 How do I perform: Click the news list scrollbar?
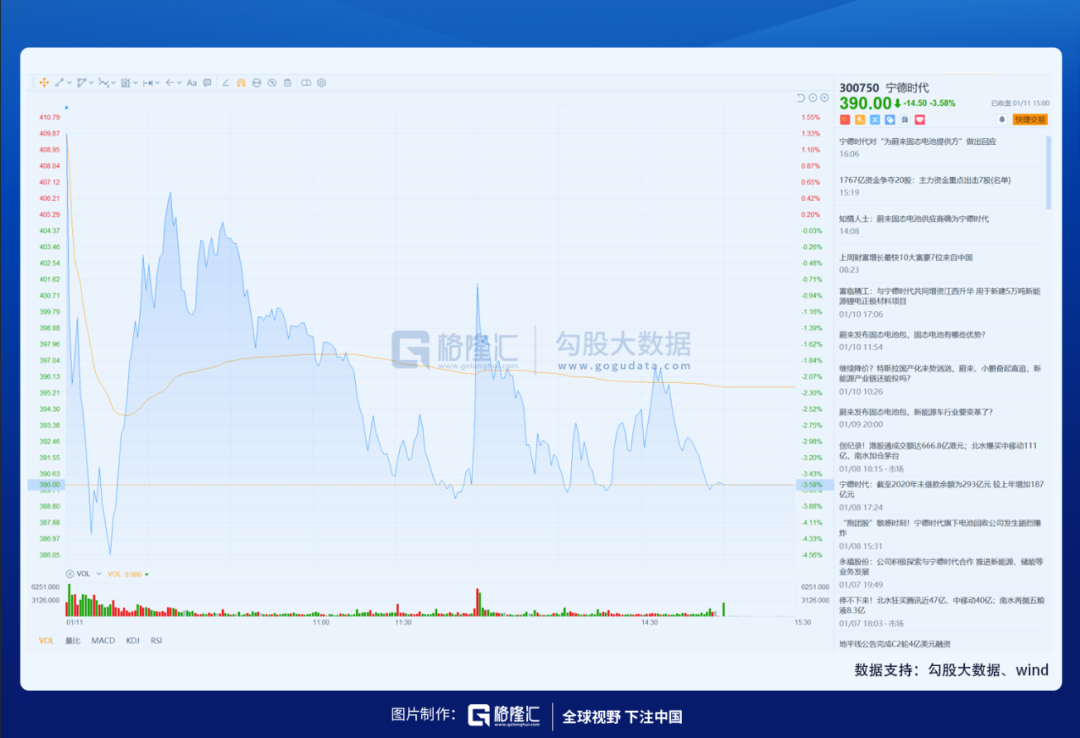coord(1048,172)
